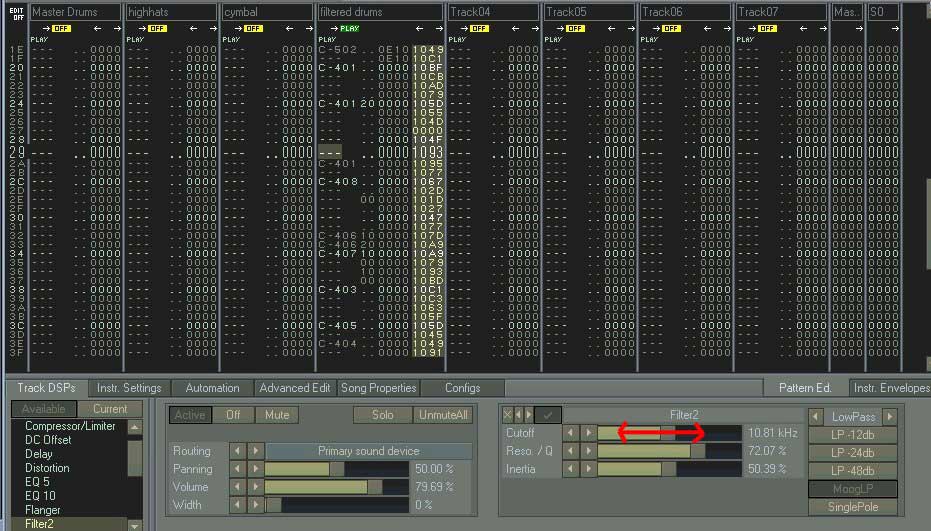
Task: Click the Reso./Q increase arrow
Action: (x=587, y=451)
